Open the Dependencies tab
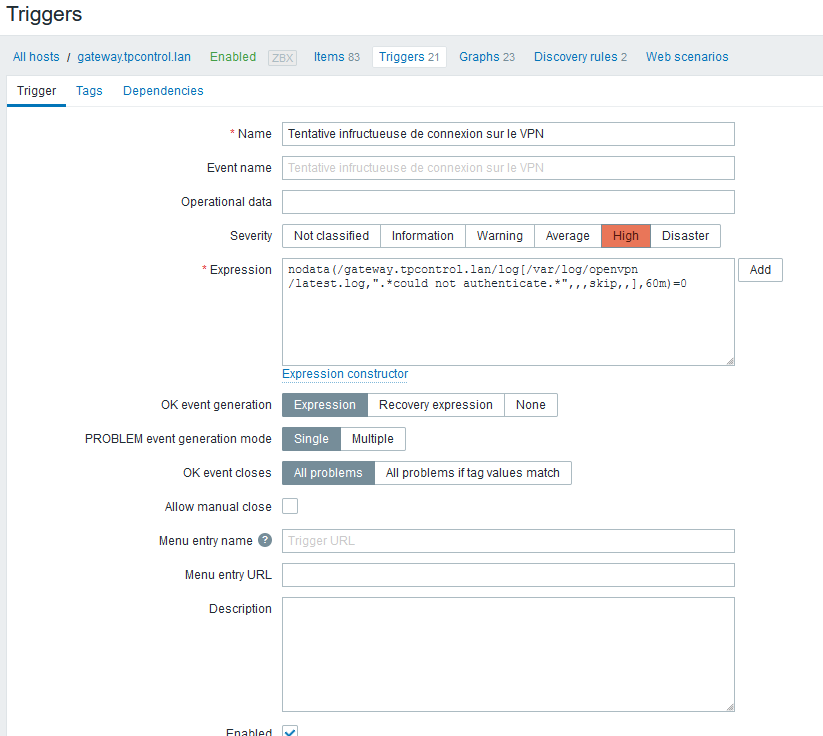 pyautogui.click(x=163, y=91)
